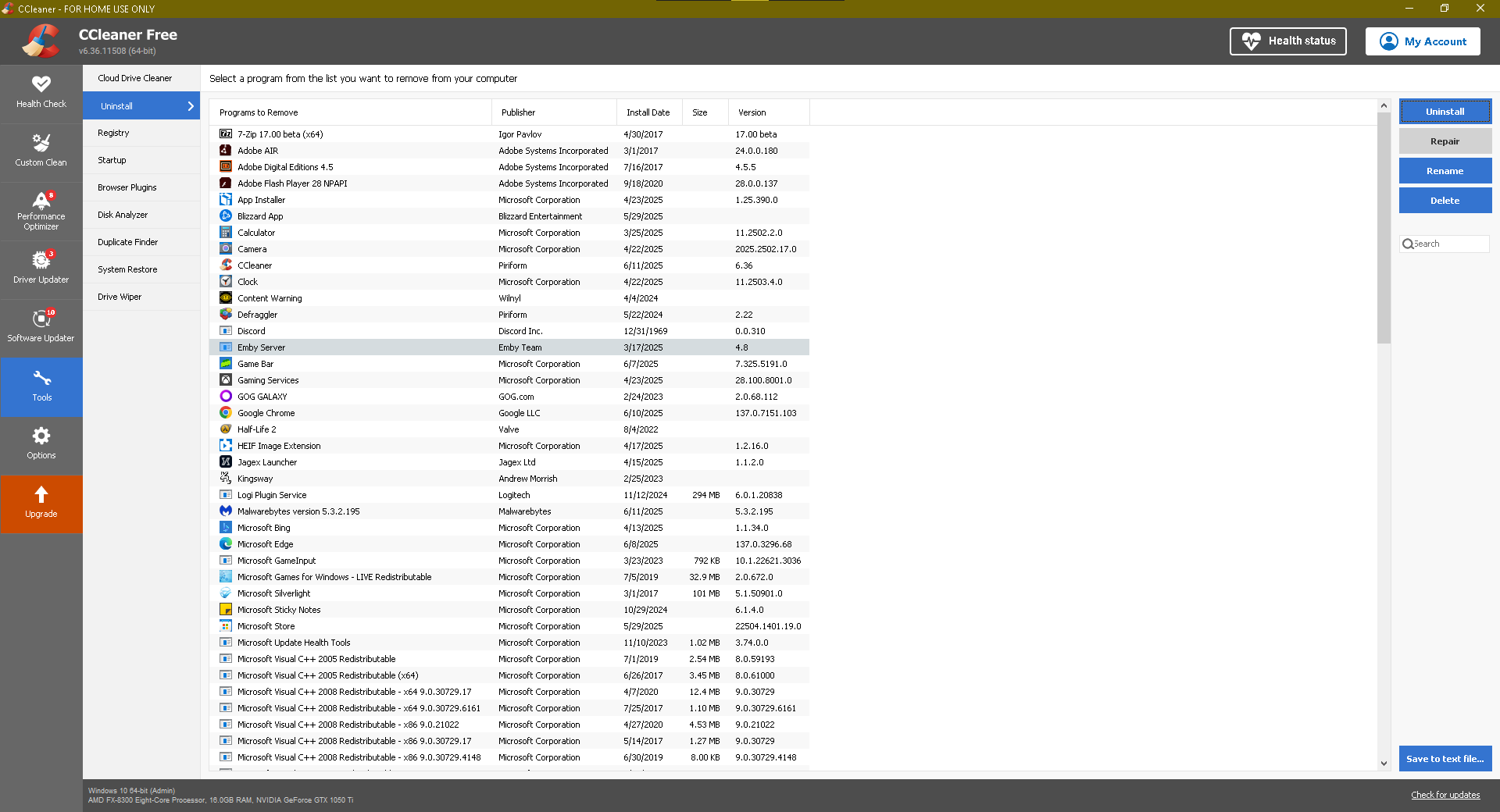Image resolution: width=1500 pixels, height=812 pixels.
Task: Select the Malwarebytes program icon
Action: pos(226,511)
